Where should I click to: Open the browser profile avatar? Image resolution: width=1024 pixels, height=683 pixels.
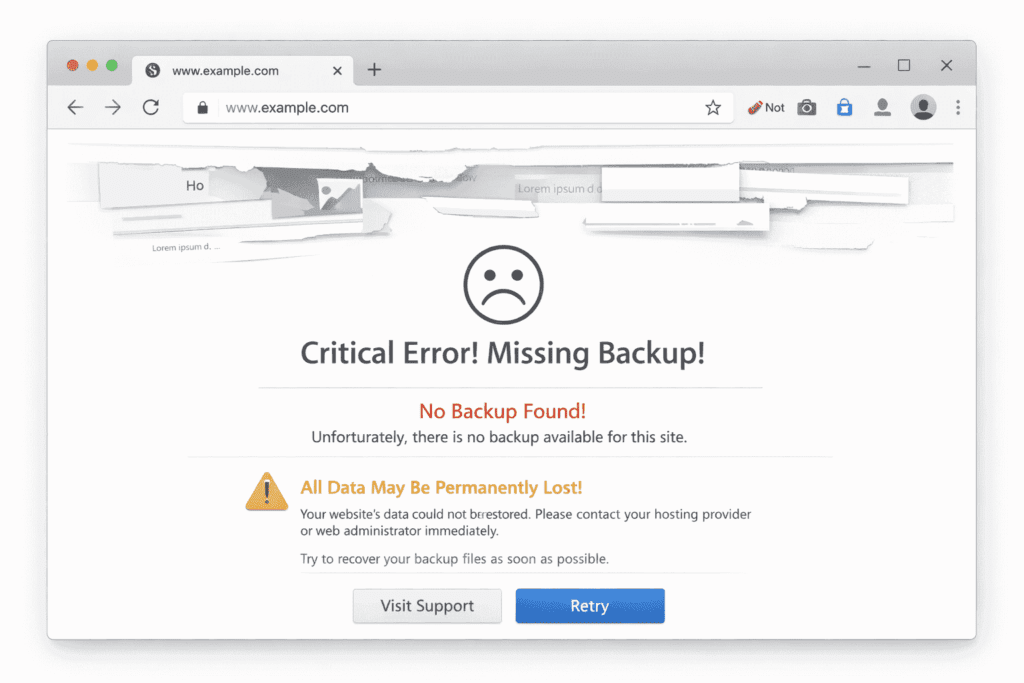coord(922,107)
